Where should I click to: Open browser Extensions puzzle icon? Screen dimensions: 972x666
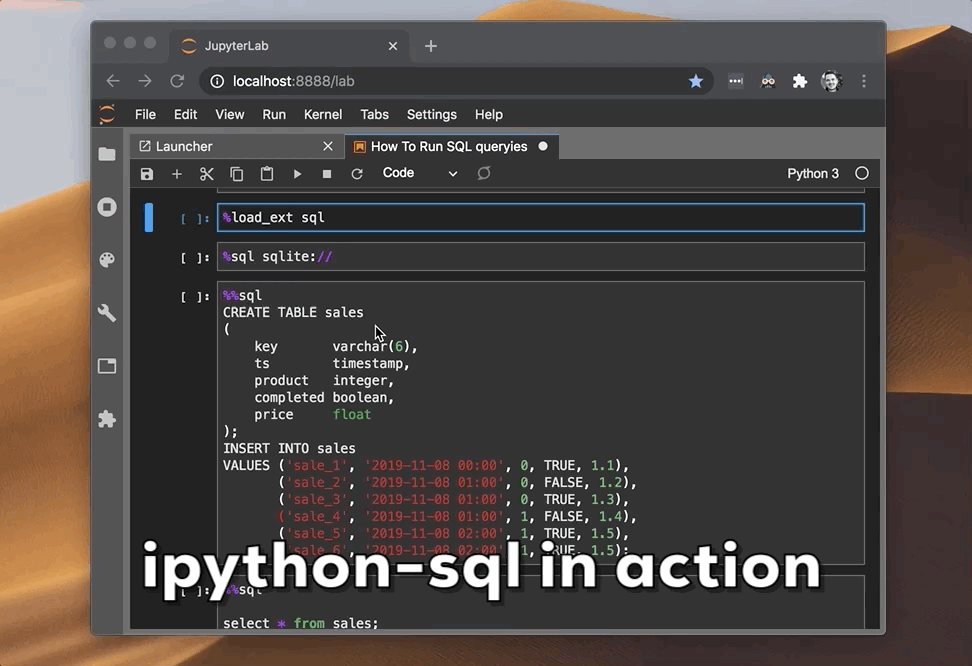[800, 81]
